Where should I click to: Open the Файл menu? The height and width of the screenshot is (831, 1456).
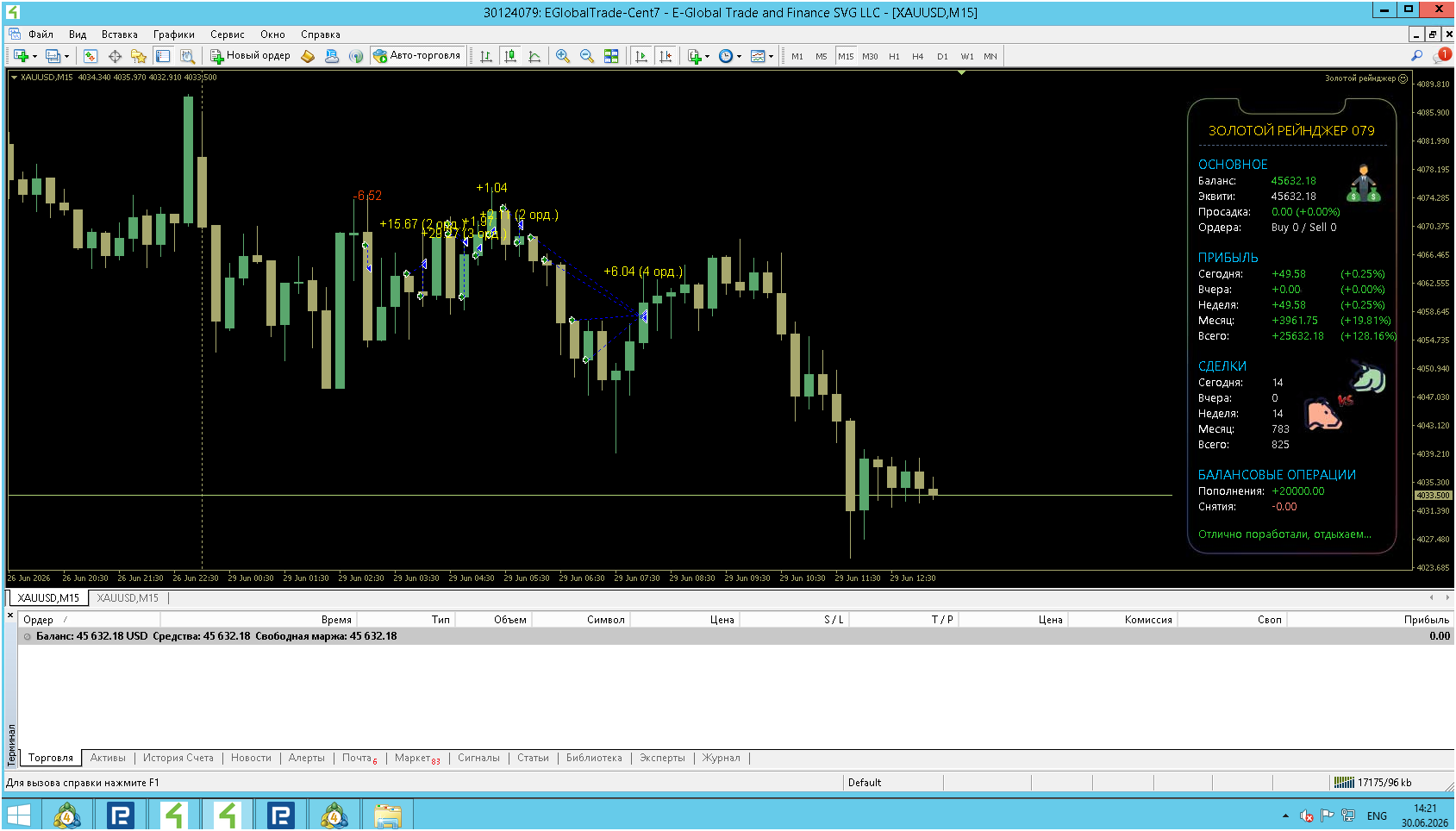[x=41, y=34]
